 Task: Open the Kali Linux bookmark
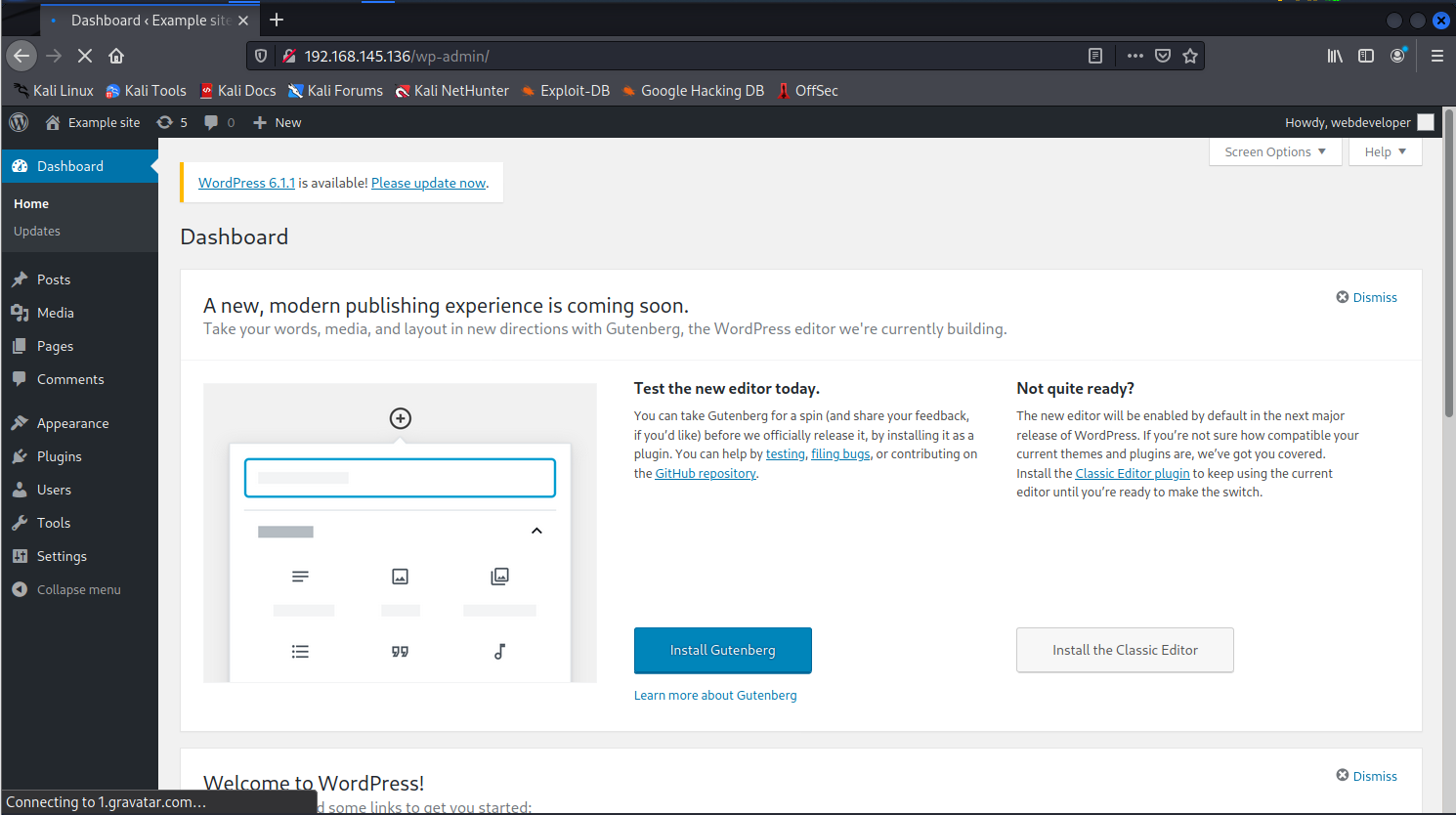tap(54, 90)
